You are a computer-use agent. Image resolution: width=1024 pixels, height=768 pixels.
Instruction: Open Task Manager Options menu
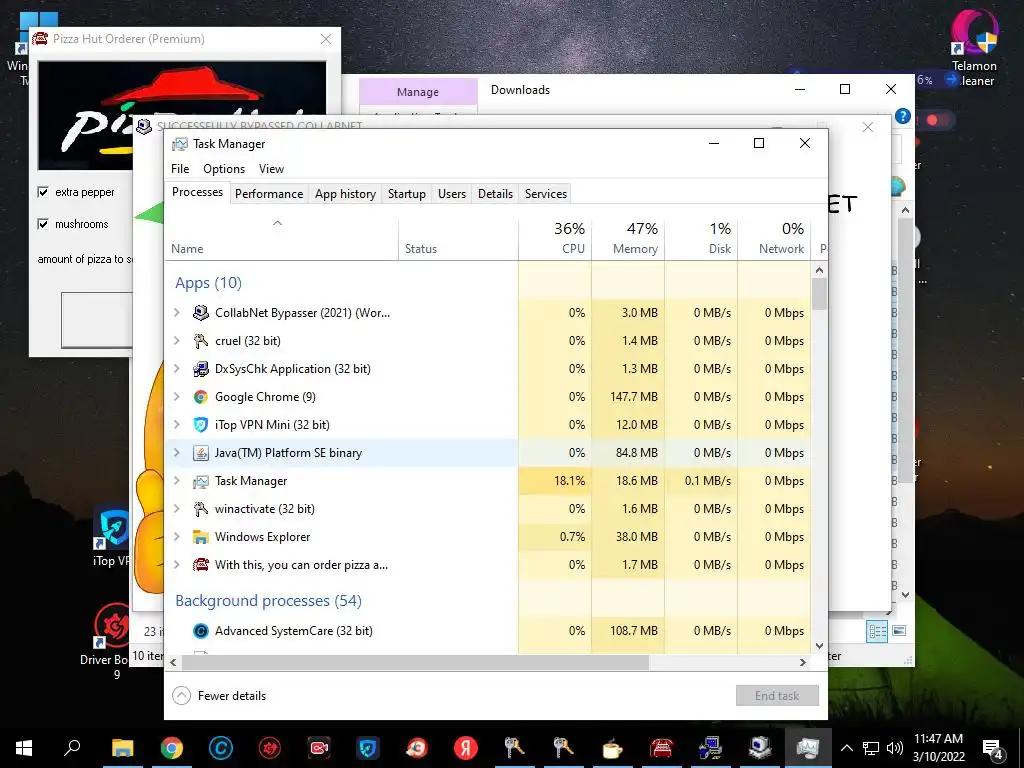point(224,169)
